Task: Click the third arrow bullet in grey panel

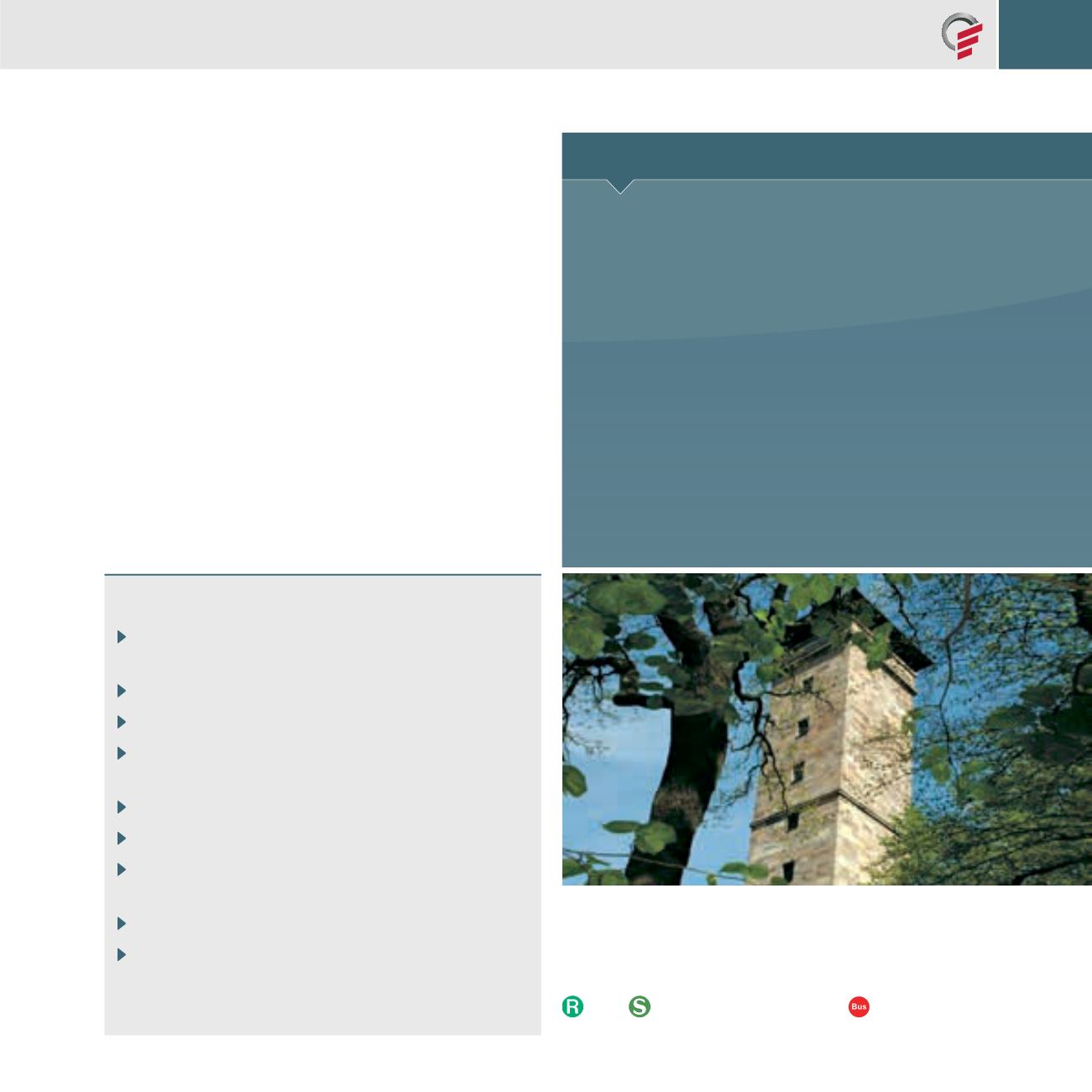Action: pyautogui.click(x=121, y=722)
